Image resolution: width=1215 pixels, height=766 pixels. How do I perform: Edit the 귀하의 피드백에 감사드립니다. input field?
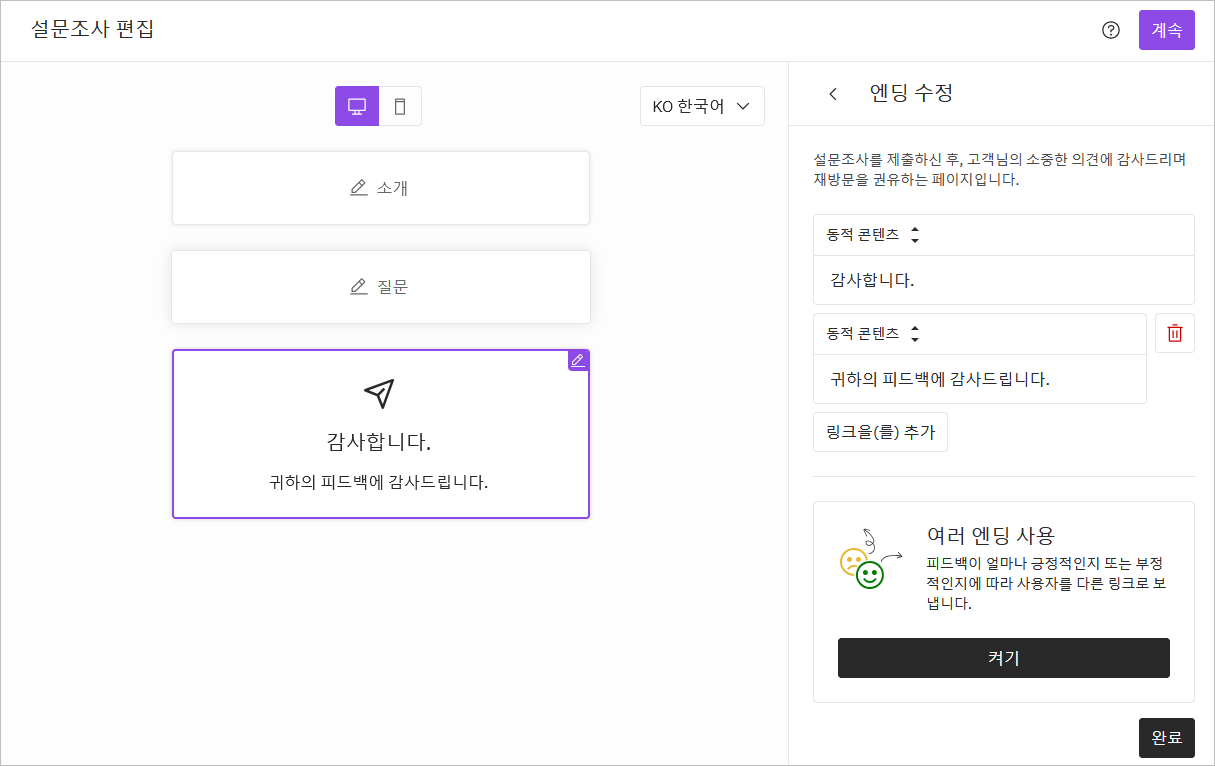click(x=980, y=379)
